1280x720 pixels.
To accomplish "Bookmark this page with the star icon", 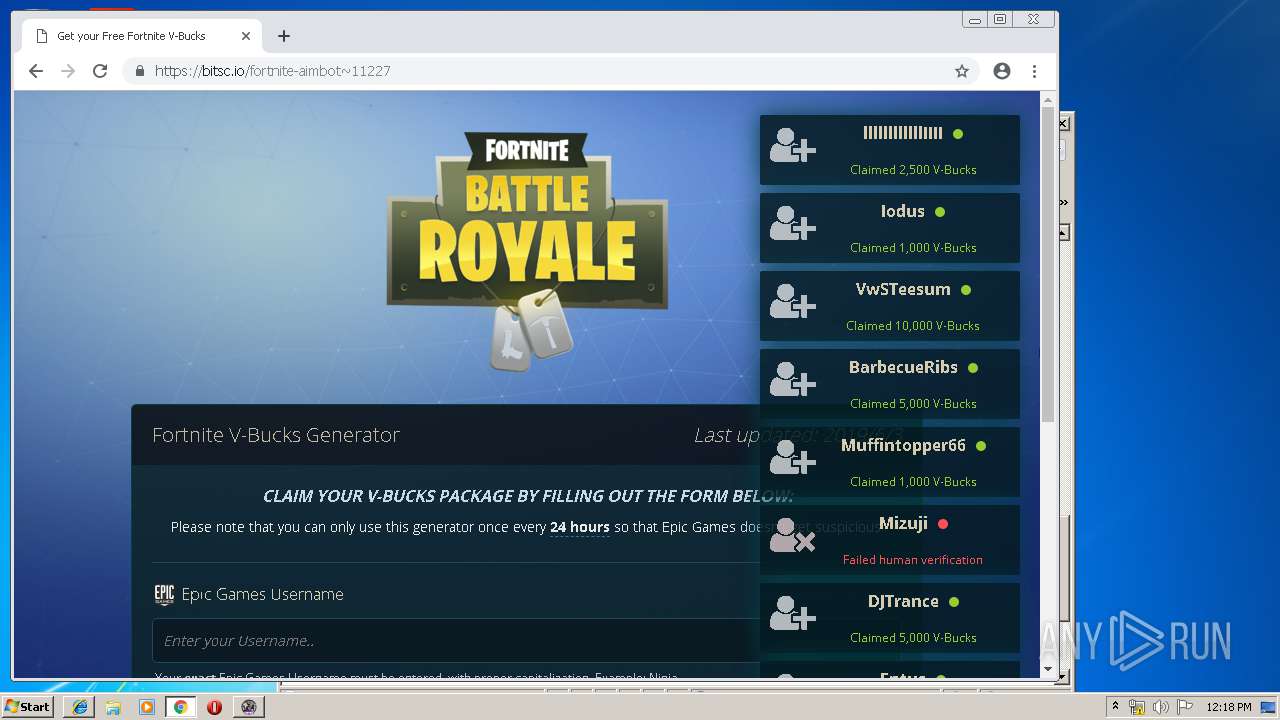I will pos(962,71).
